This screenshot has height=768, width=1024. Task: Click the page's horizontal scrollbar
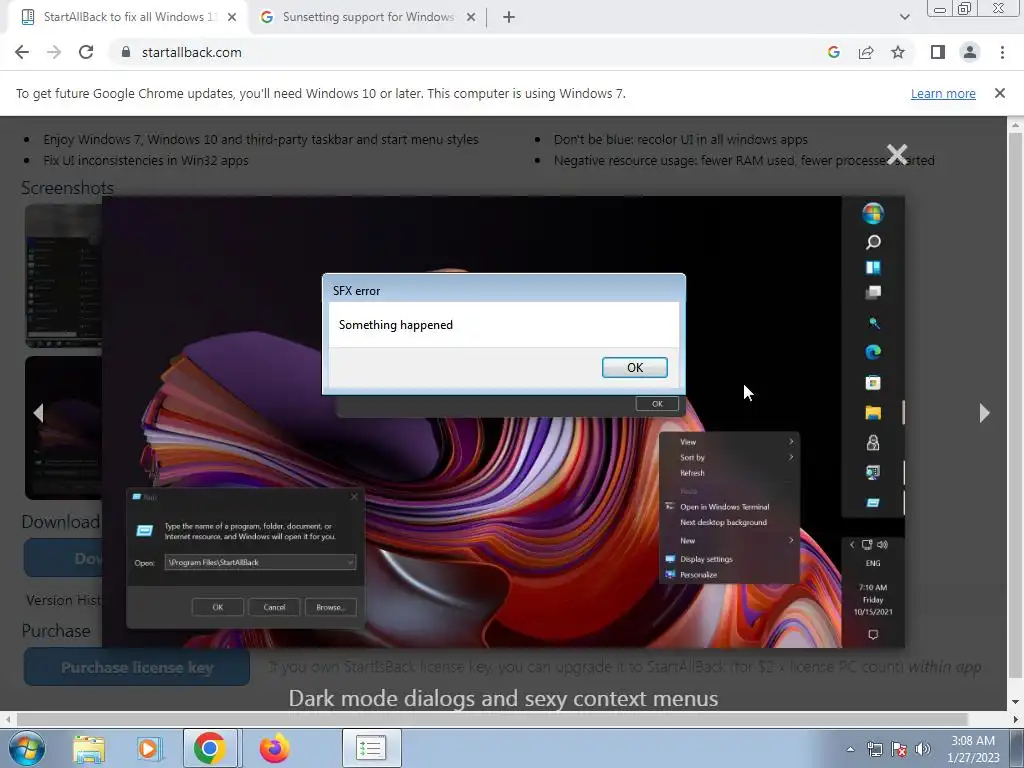[491, 718]
